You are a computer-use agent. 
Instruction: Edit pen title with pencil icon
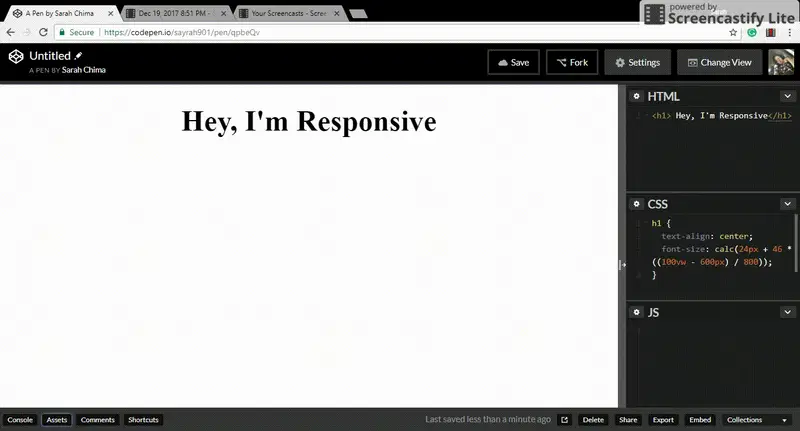pyautogui.click(x=78, y=56)
